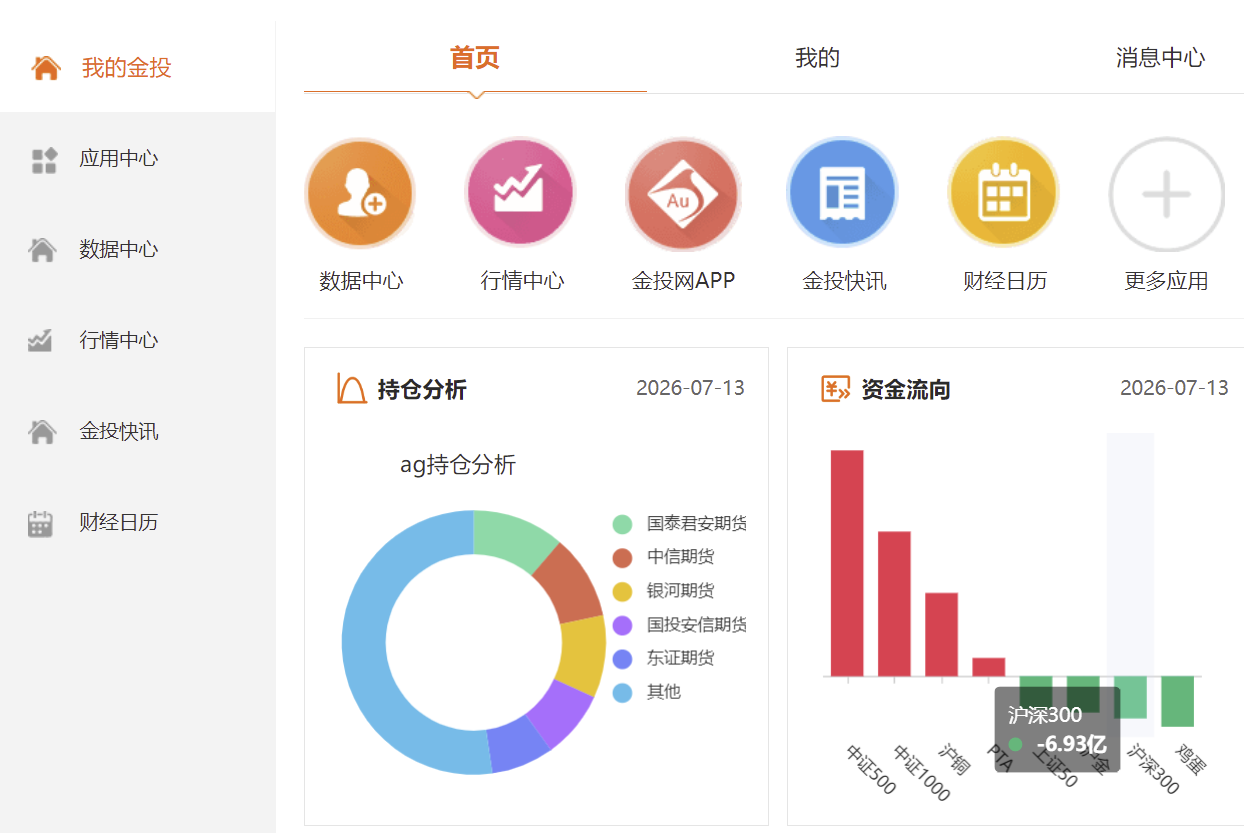Toggle 东证期货 legend entry

[663, 658]
